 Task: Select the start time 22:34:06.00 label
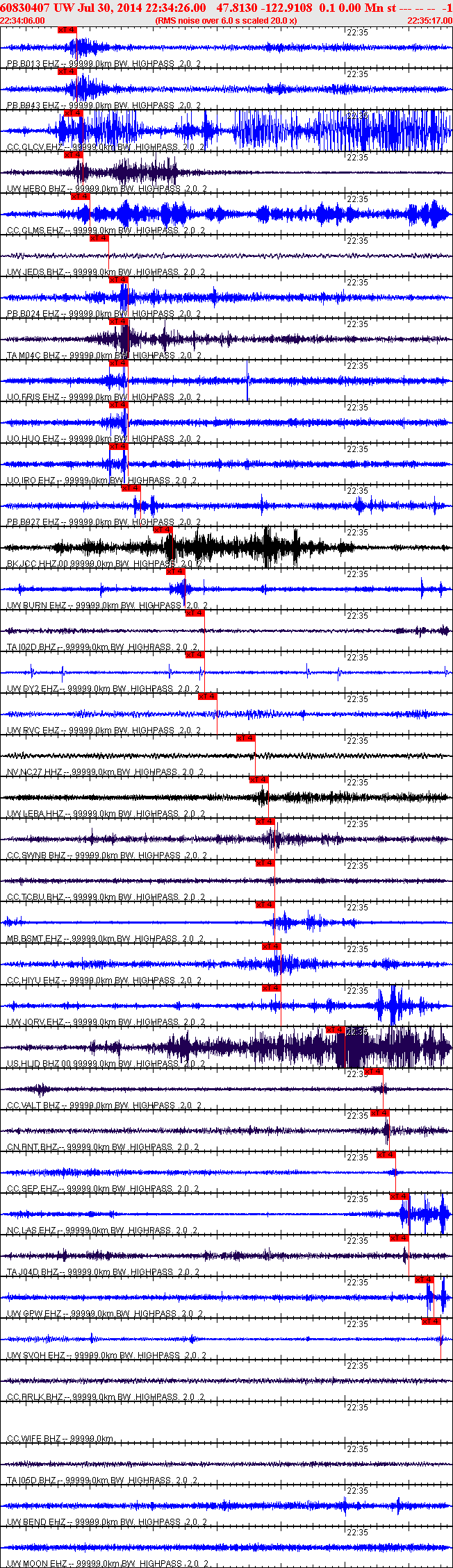pos(22,21)
